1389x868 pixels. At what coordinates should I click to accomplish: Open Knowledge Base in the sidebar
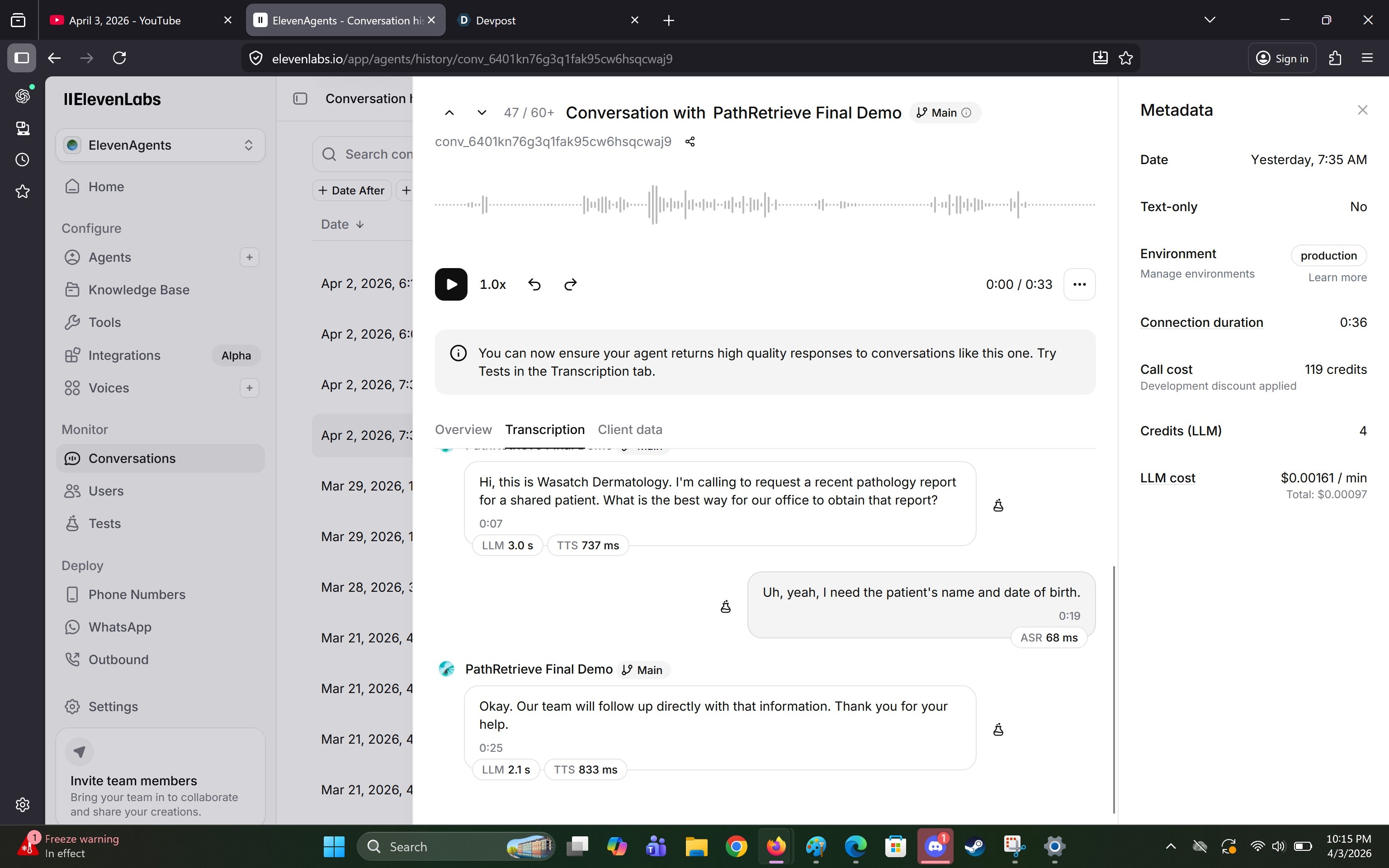tap(138, 290)
